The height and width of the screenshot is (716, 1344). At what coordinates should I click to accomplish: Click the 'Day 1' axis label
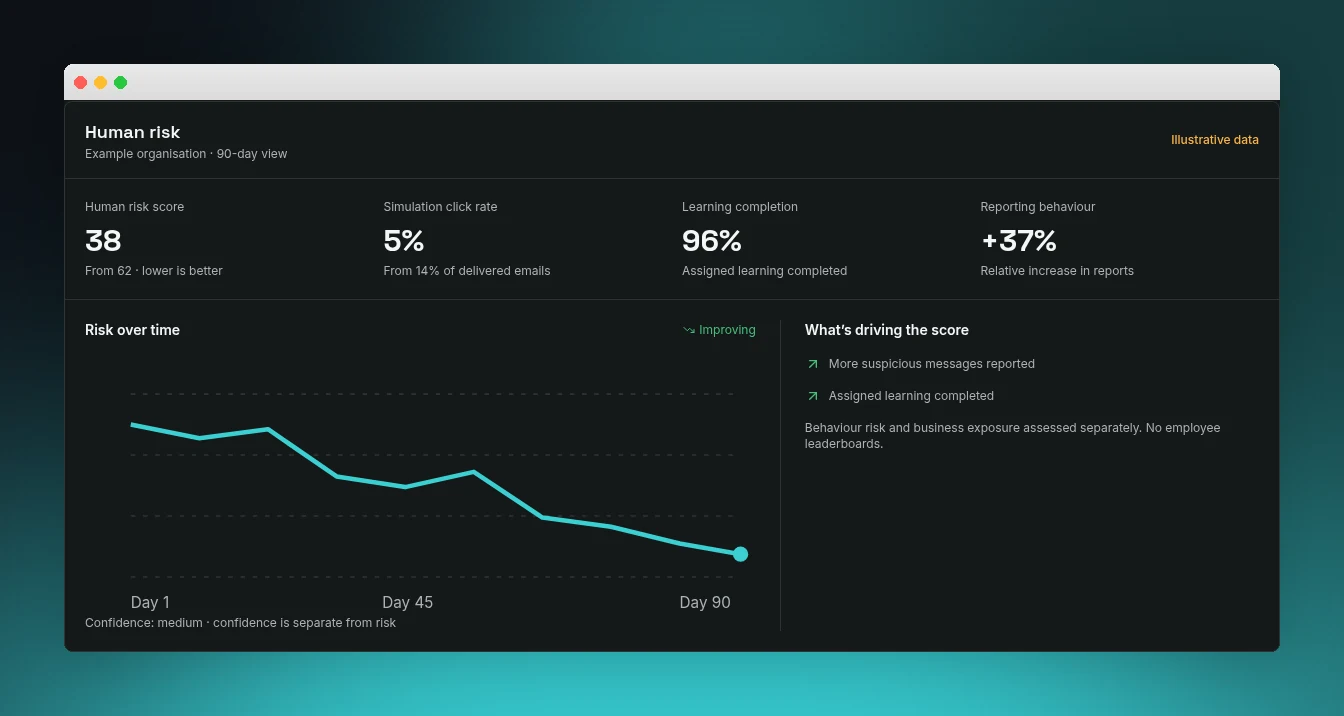pos(150,602)
